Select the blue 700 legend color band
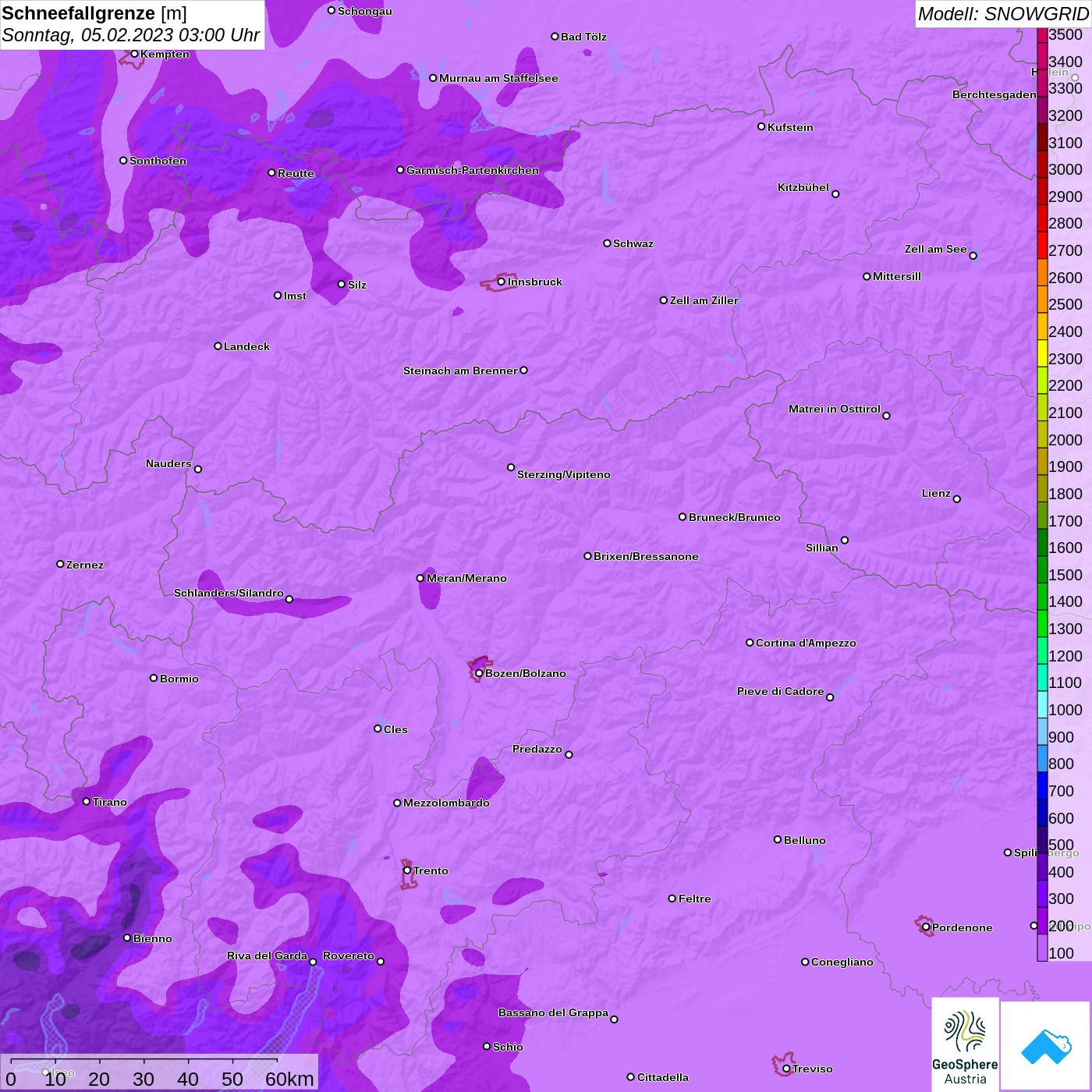This screenshot has width=1092, height=1092. pos(1042,785)
